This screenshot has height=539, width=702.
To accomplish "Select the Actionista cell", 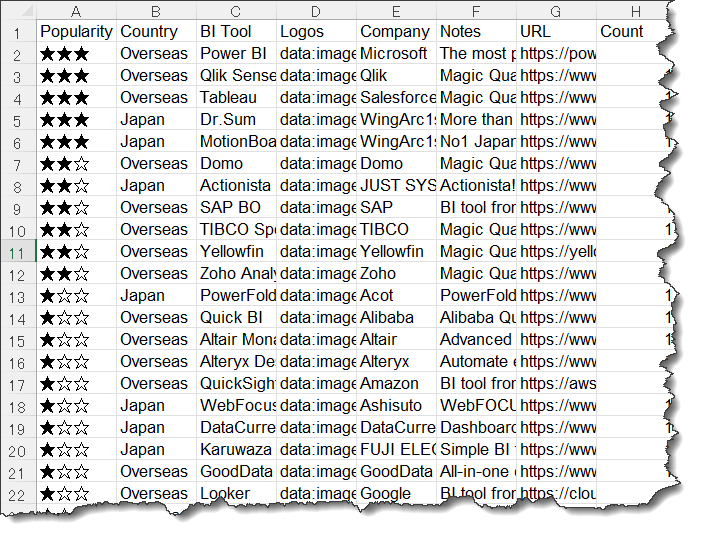I will pyautogui.click(x=236, y=185).
